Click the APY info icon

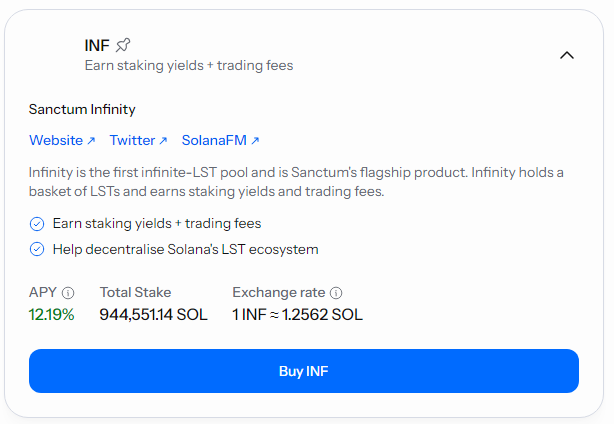coord(68,293)
